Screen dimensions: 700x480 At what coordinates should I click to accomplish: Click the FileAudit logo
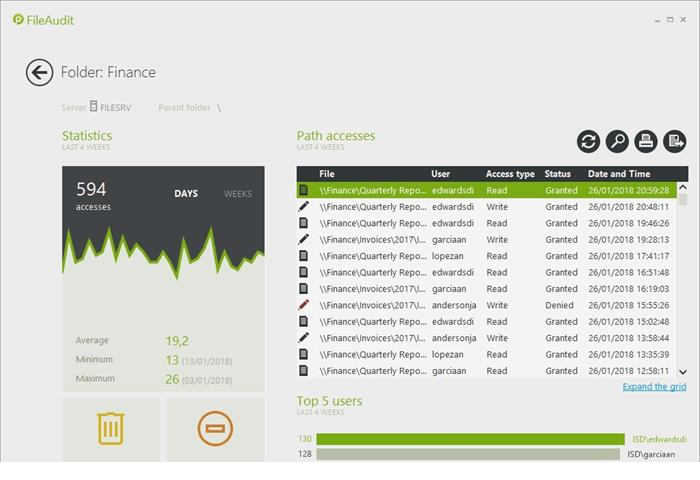tap(44, 19)
